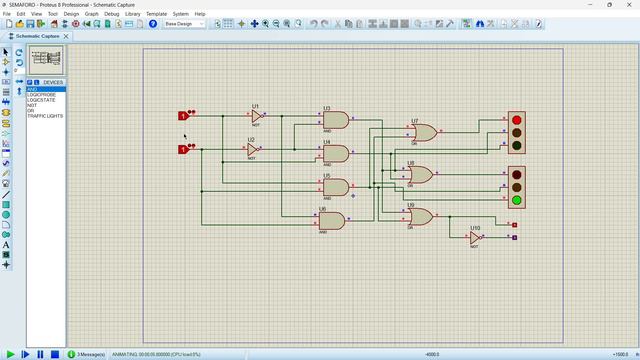Flip vertically with the Y-mirror arrow
Image resolution: width=640 pixels, height=360 pixels.
(19, 91)
